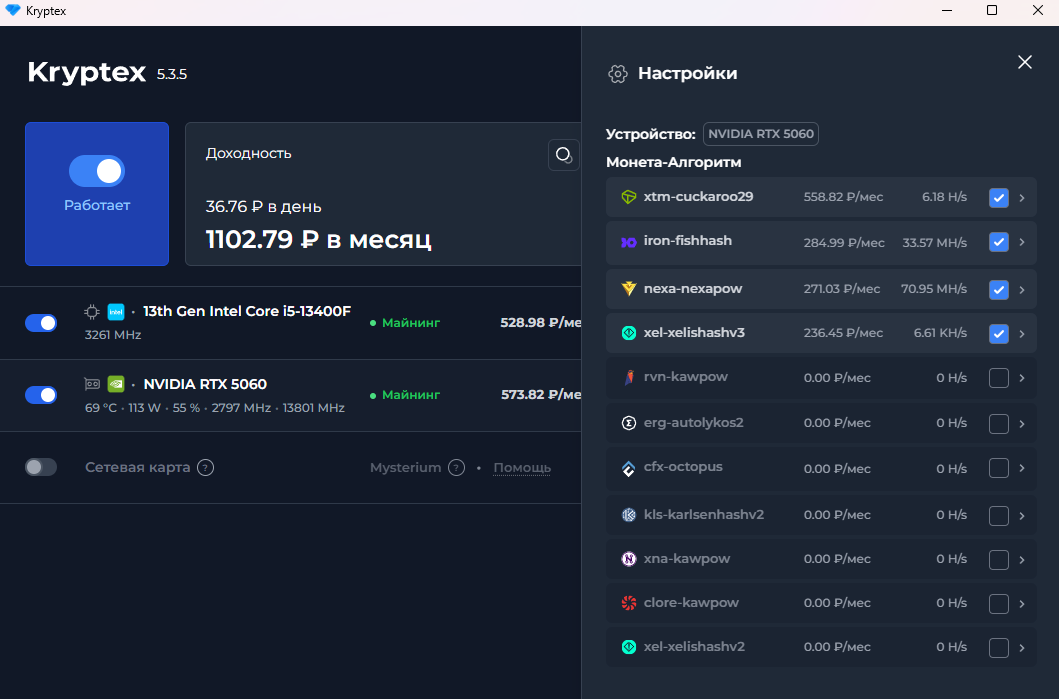Click the rvn-kawpow raven icon
The image size is (1059, 699).
tap(629, 378)
